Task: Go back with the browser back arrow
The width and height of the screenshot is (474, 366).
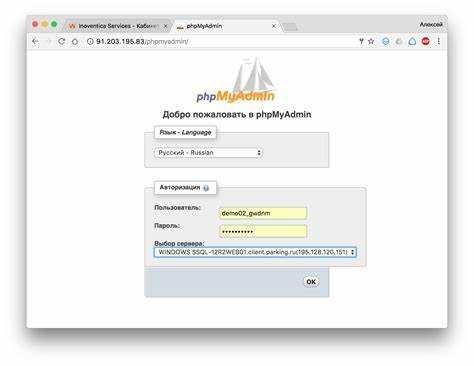Action: (x=35, y=41)
